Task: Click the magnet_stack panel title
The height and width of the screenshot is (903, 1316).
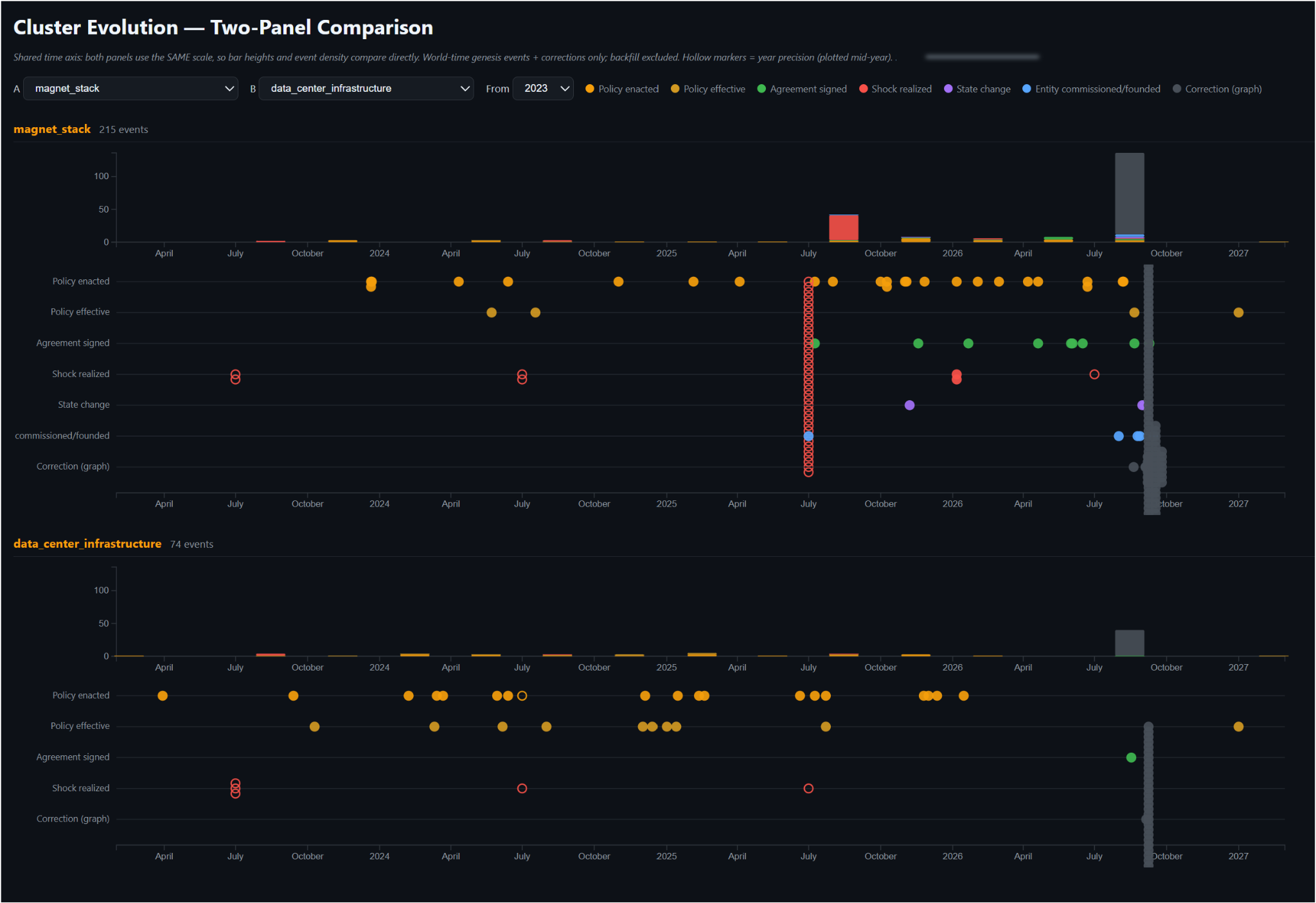Action: [x=52, y=129]
